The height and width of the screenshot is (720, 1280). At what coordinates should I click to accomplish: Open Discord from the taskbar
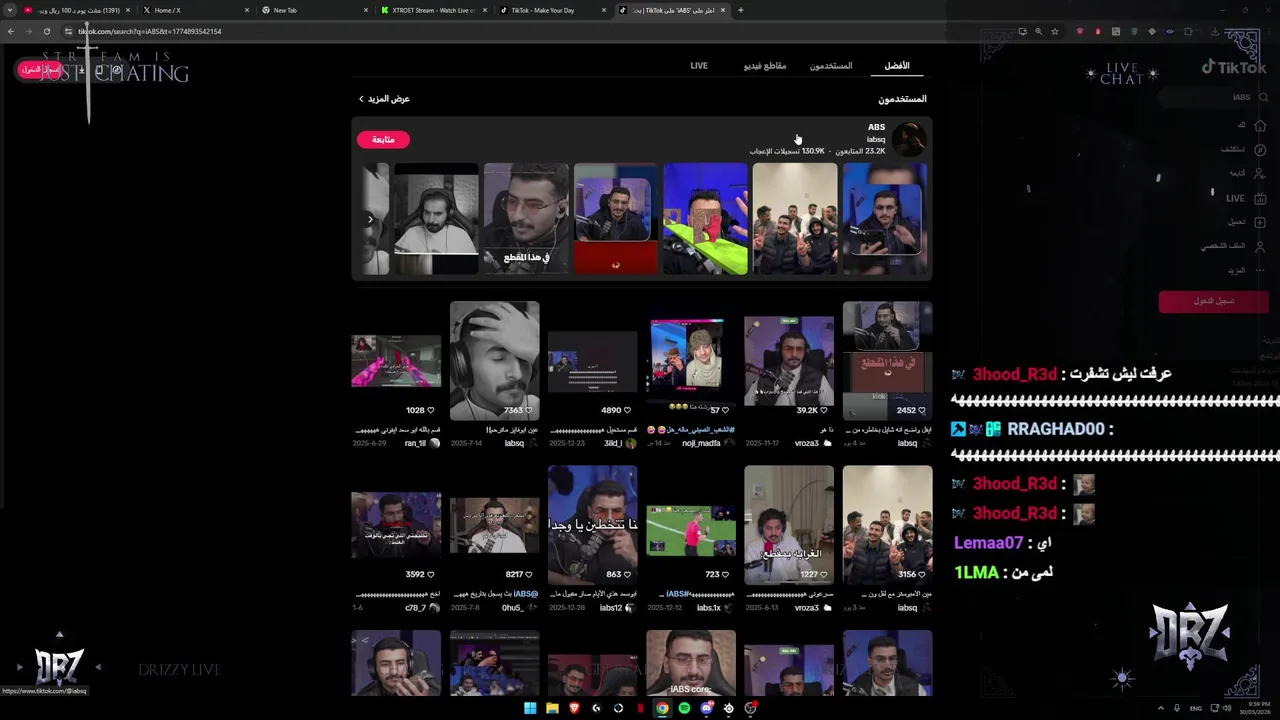[x=706, y=708]
